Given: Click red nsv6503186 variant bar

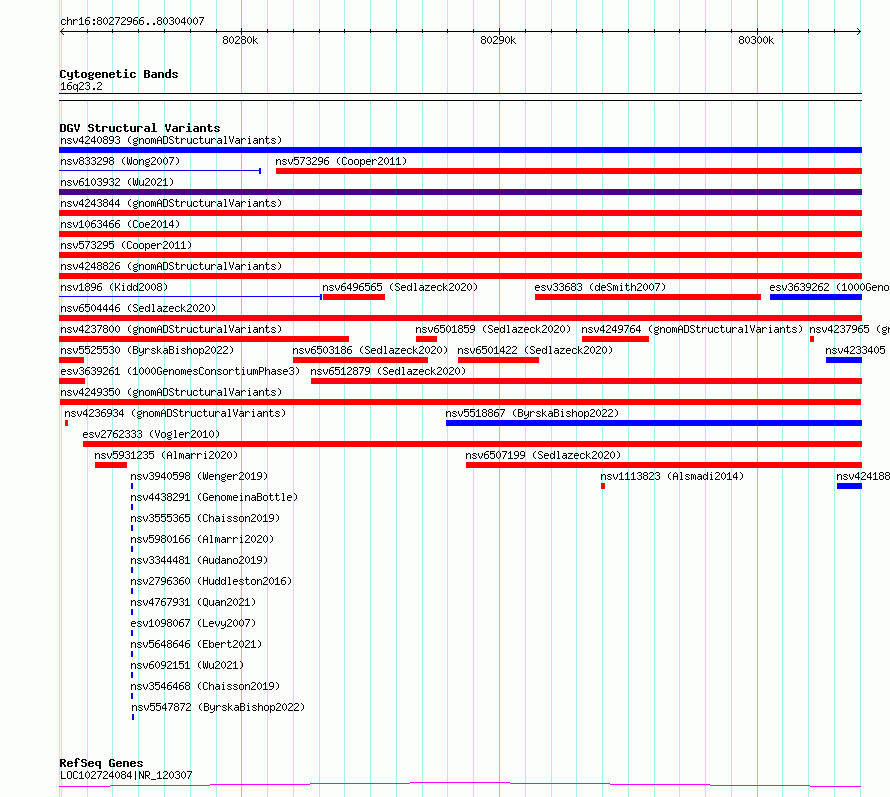Looking at the screenshot, I should click(360, 360).
